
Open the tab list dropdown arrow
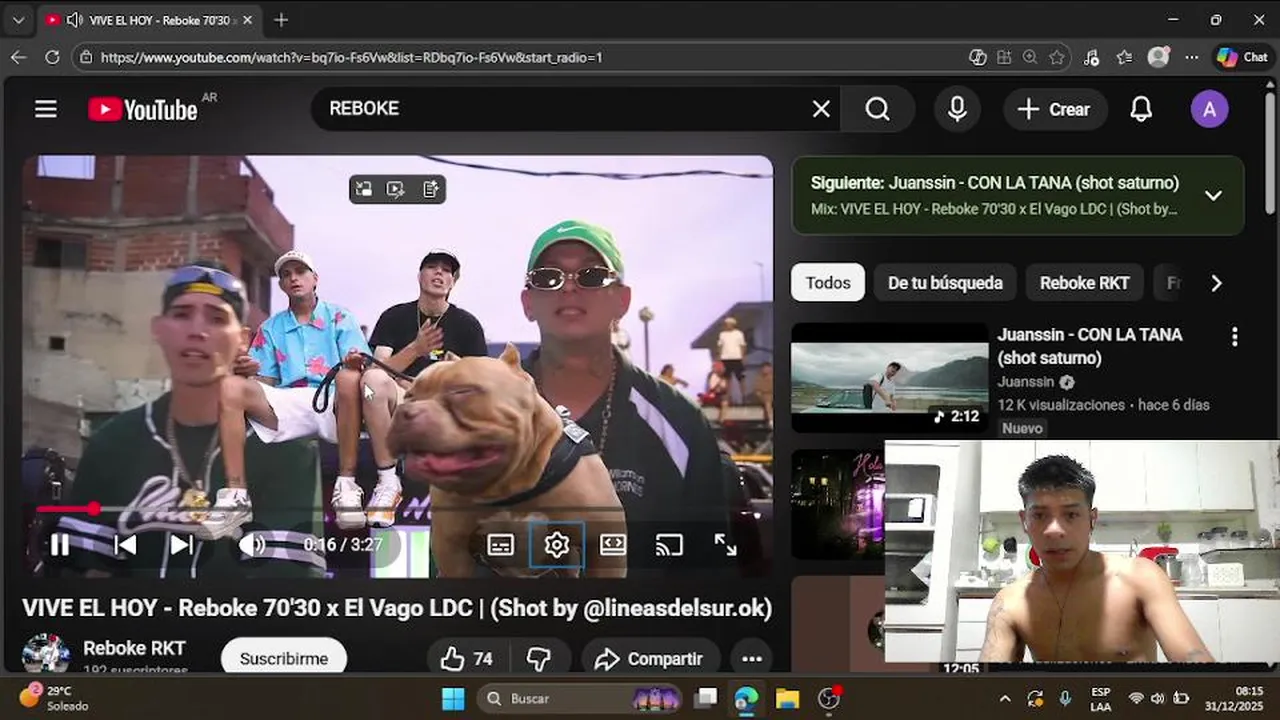point(18,19)
